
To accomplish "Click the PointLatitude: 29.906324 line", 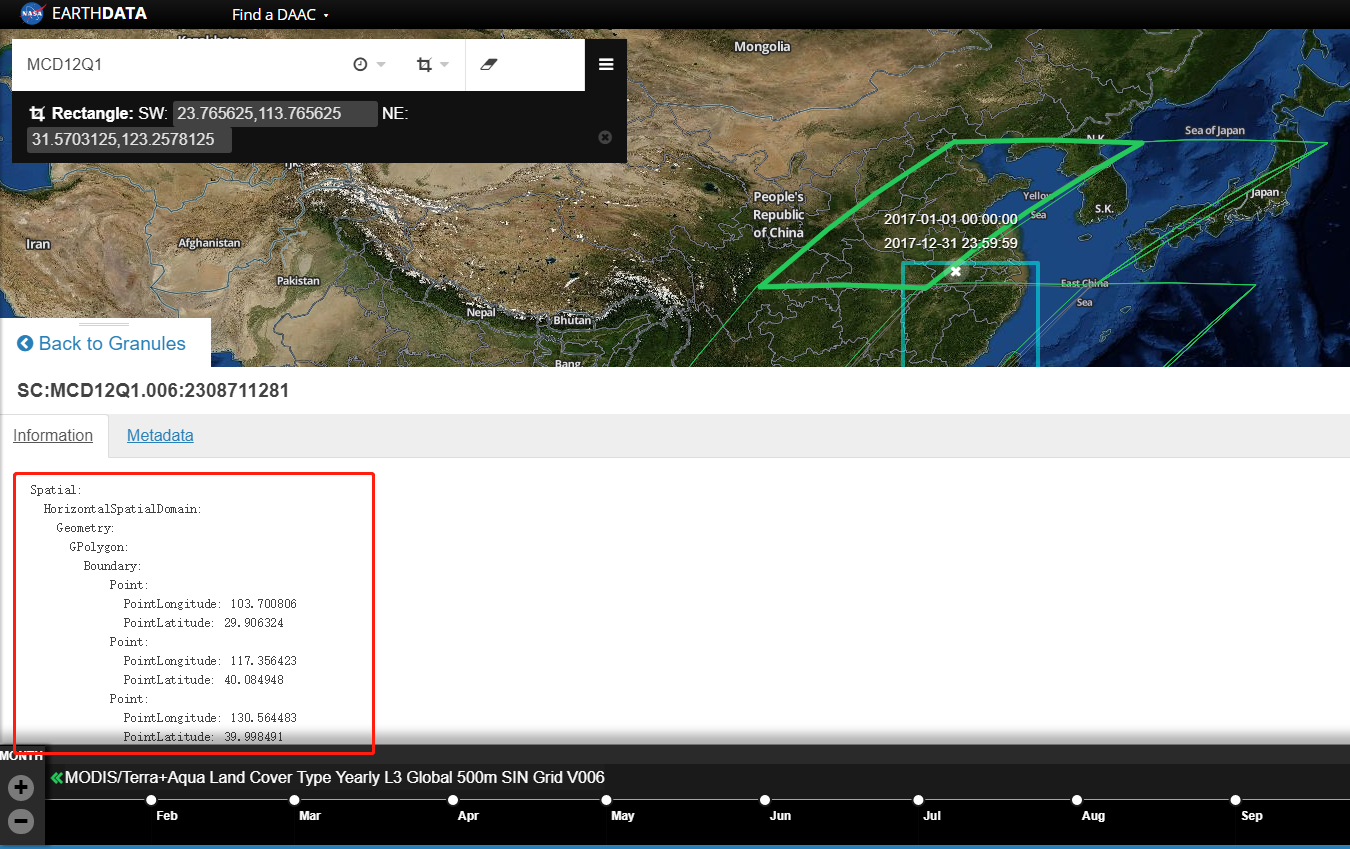I will tap(203, 623).
